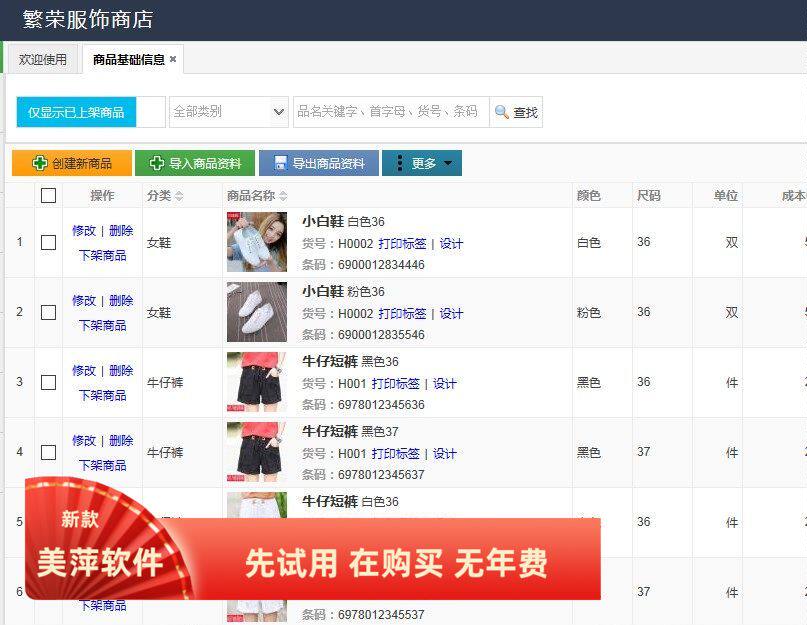
Task: Click 设计 for 牛仔短裤 黑色36
Action: [x=445, y=384]
